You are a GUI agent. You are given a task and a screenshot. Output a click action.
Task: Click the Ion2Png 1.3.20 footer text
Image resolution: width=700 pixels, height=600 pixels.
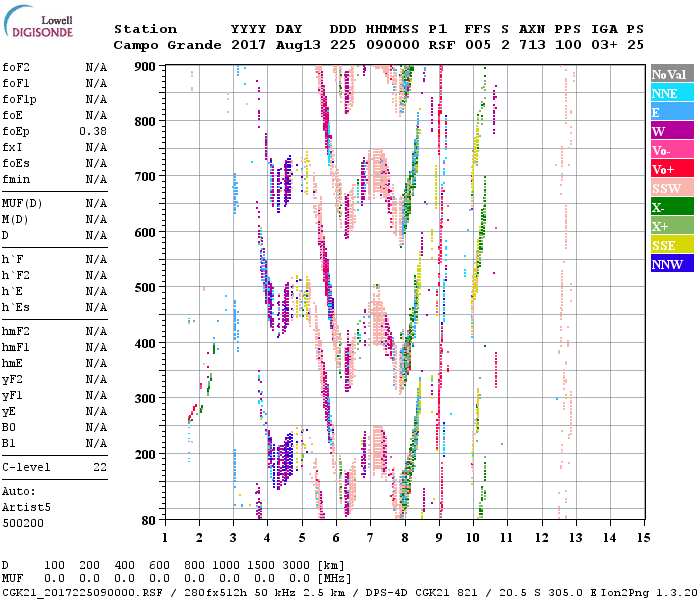tap(649, 593)
